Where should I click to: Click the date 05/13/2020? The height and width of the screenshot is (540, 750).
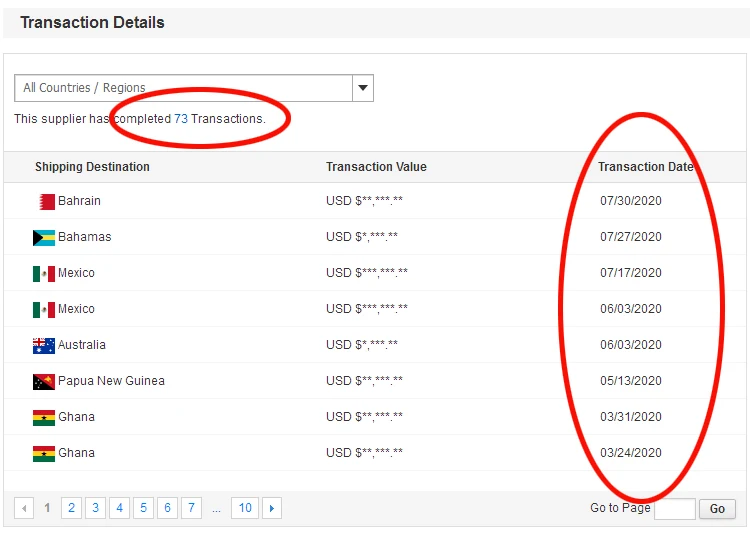click(x=631, y=381)
